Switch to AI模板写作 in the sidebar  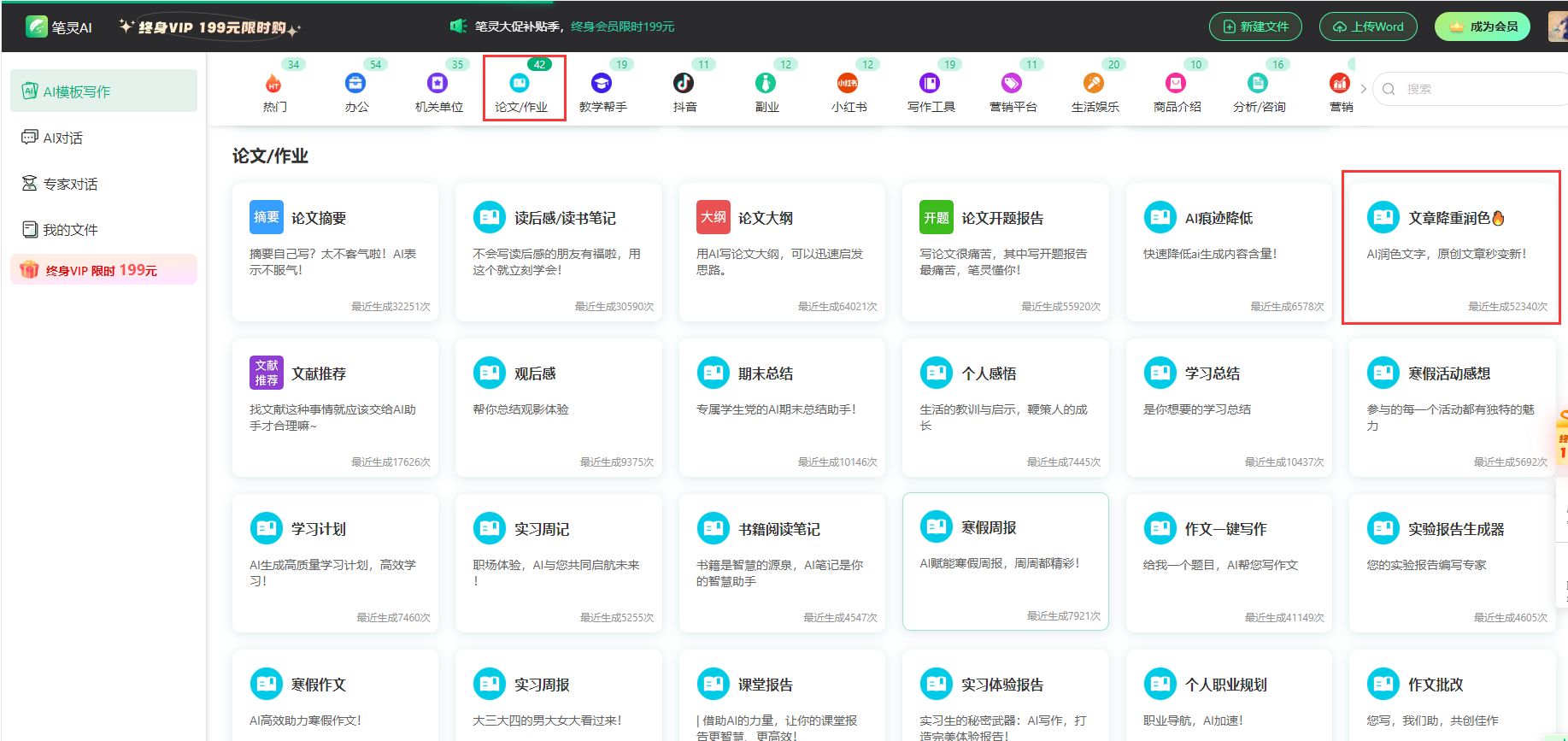[103, 91]
